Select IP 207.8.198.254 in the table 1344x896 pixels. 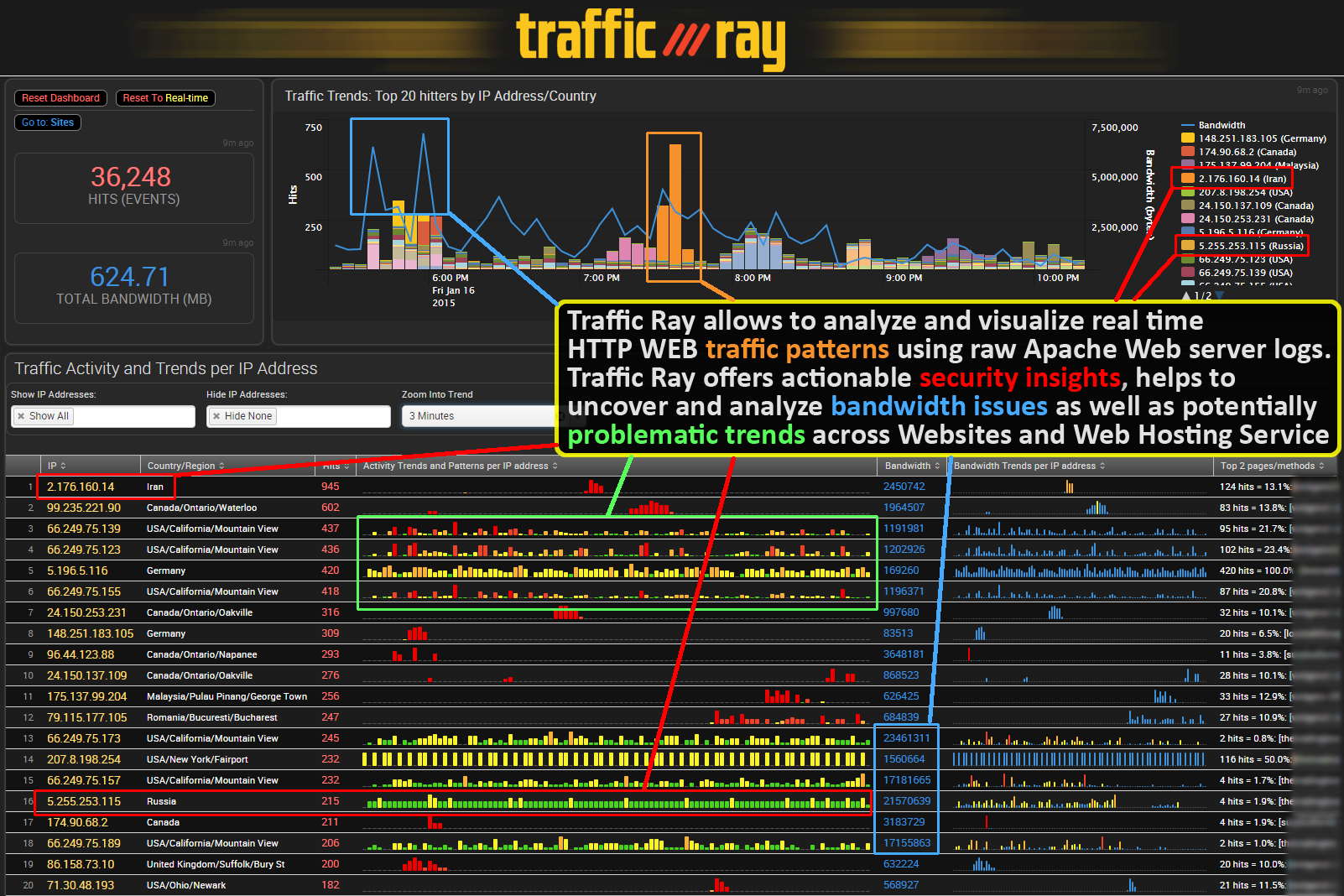point(84,759)
